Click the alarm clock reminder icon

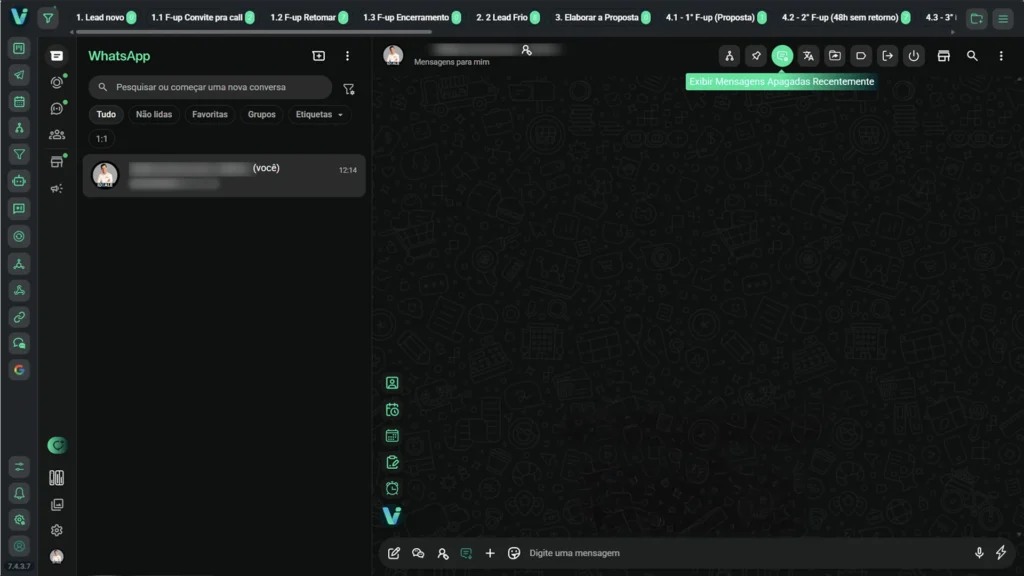(392, 488)
